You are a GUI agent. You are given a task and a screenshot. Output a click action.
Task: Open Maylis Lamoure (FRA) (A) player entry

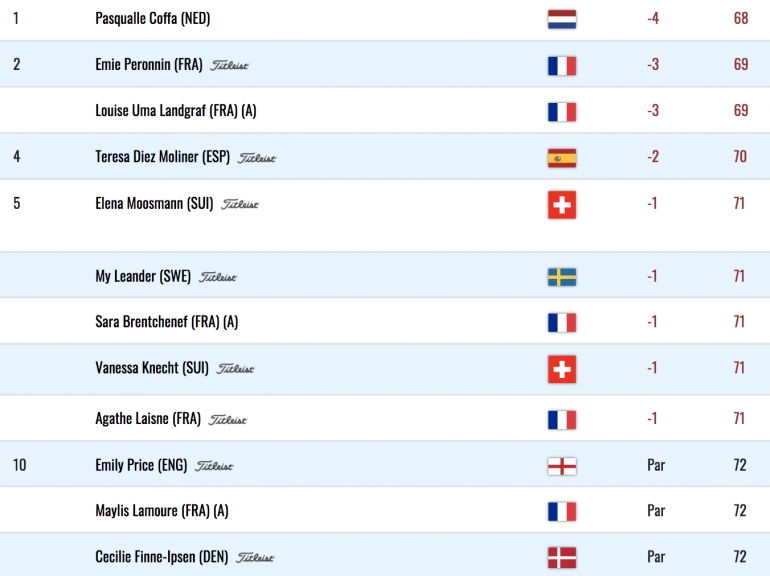(x=162, y=511)
